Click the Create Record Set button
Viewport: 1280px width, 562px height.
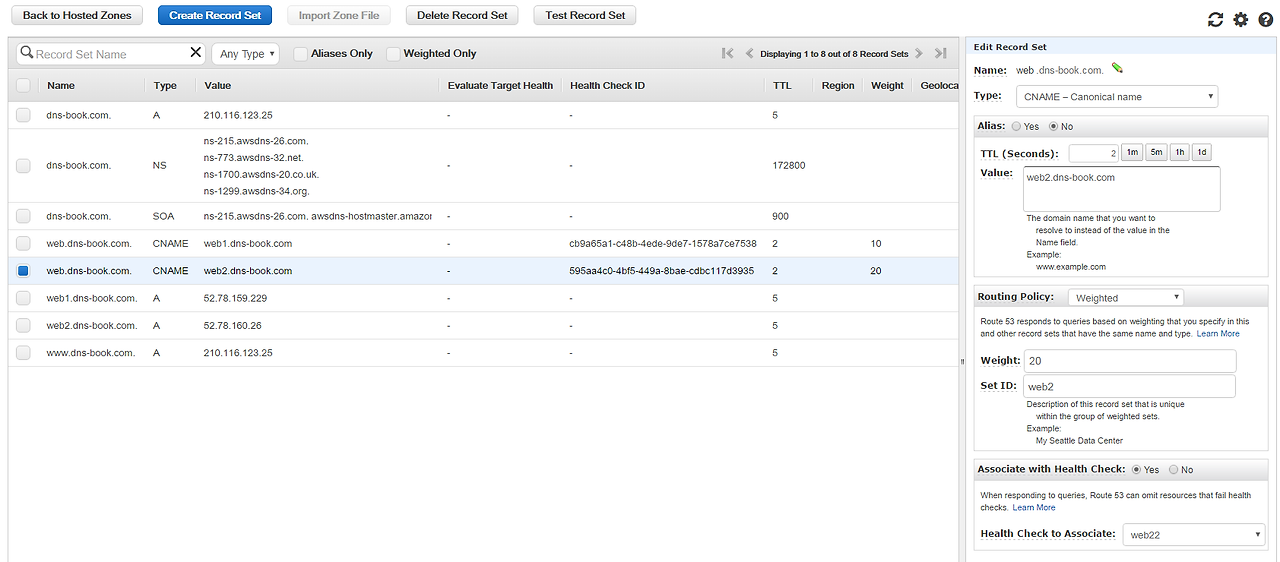pos(215,15)
